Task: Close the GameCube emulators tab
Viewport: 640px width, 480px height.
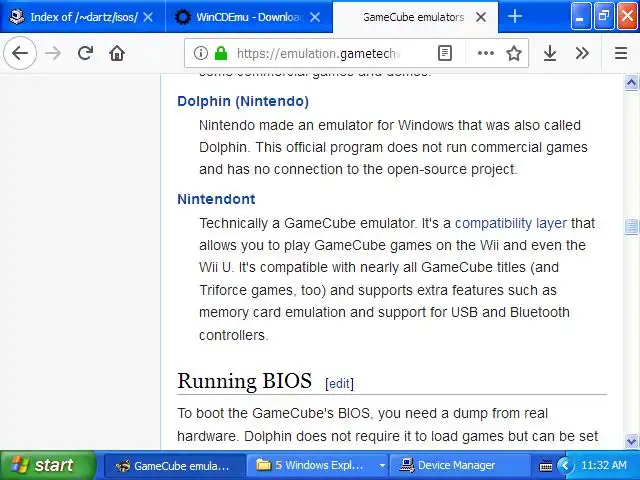Action: (x=481, y=17)
